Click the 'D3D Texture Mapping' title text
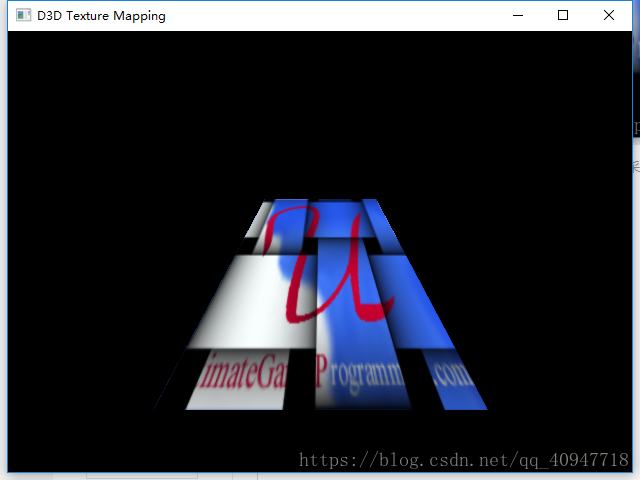 click(x=101, y=16)
